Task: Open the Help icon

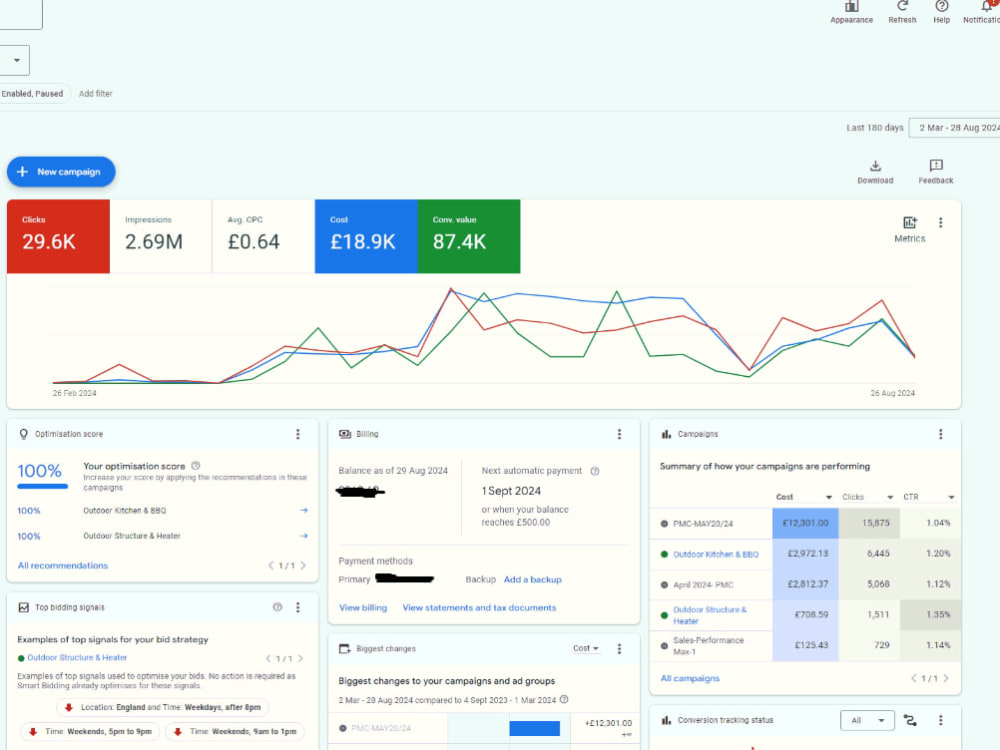Action: pos(941,6)
